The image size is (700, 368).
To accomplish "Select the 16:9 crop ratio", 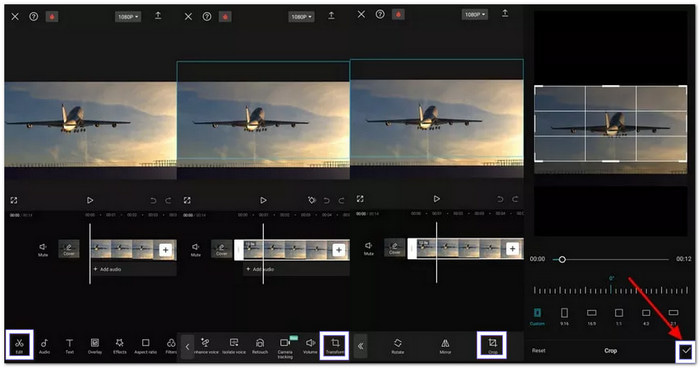I will click(592, 316).
